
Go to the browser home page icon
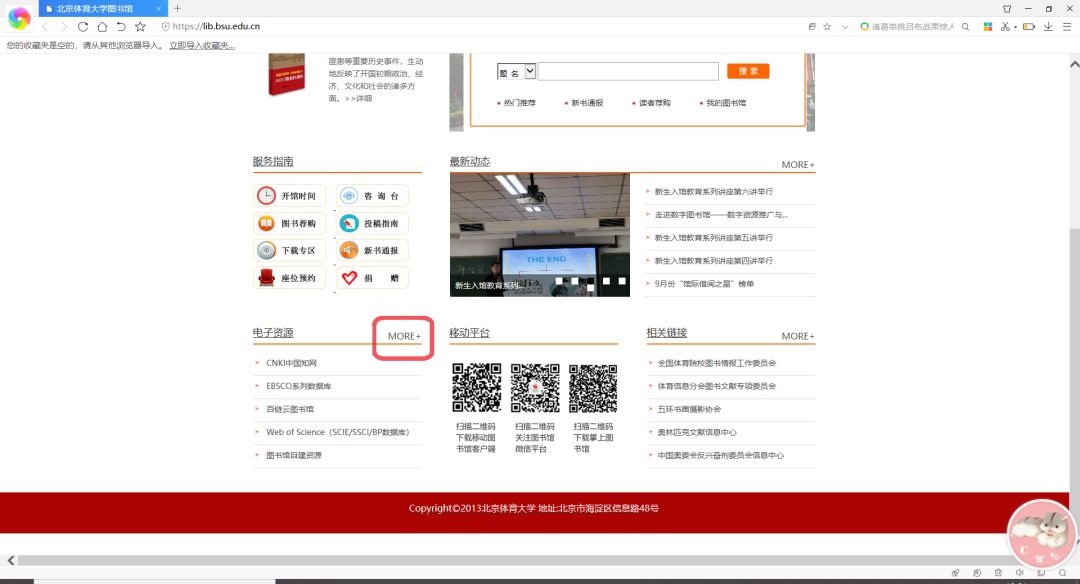point(102,26)
